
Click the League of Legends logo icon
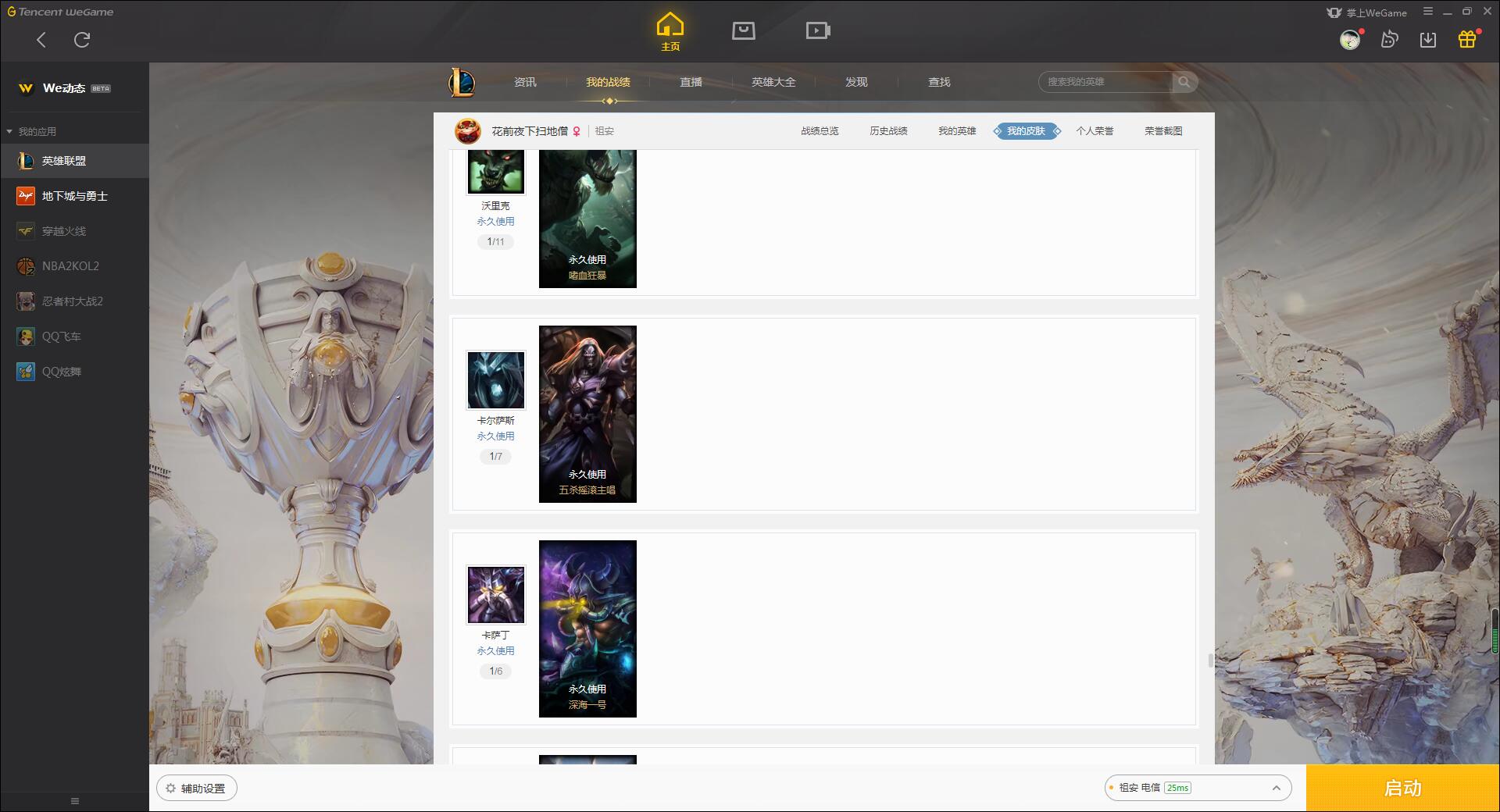pyautogui.click(x=462, y=82)
